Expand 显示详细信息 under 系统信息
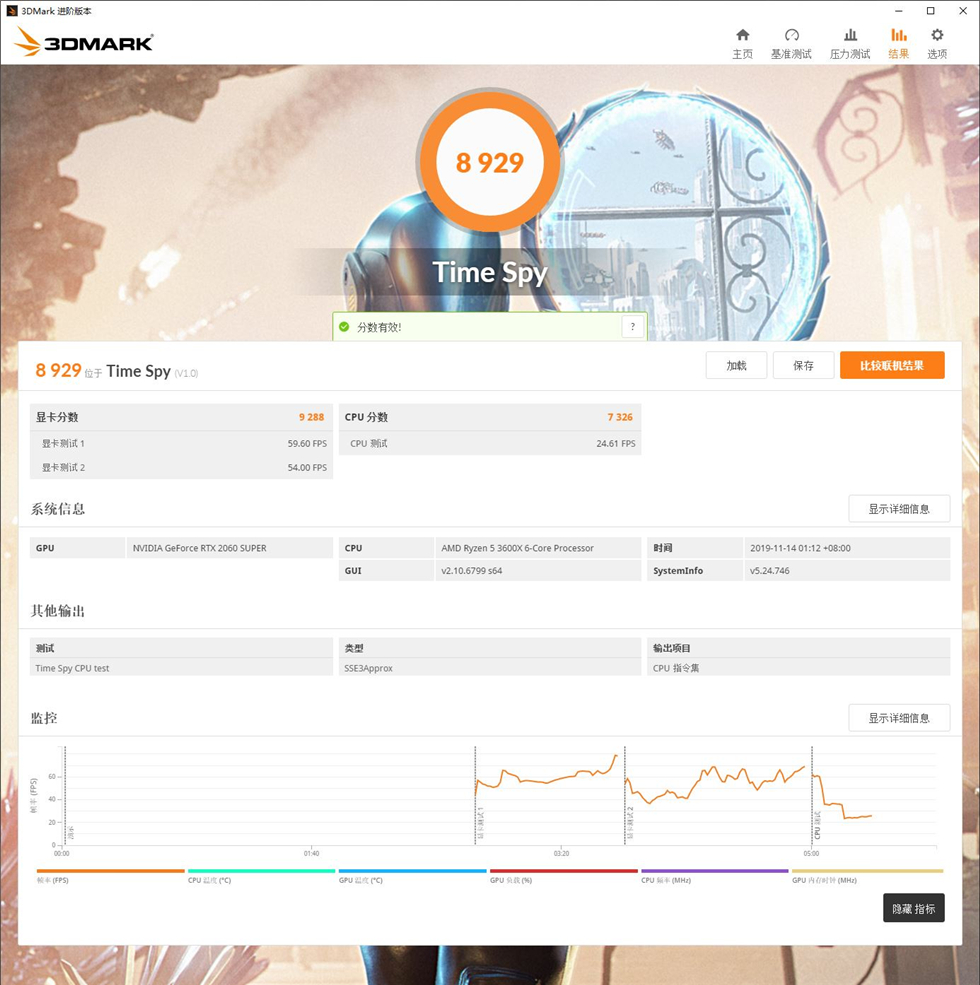Viewport: 980px width, 985px height. point(898,508)
